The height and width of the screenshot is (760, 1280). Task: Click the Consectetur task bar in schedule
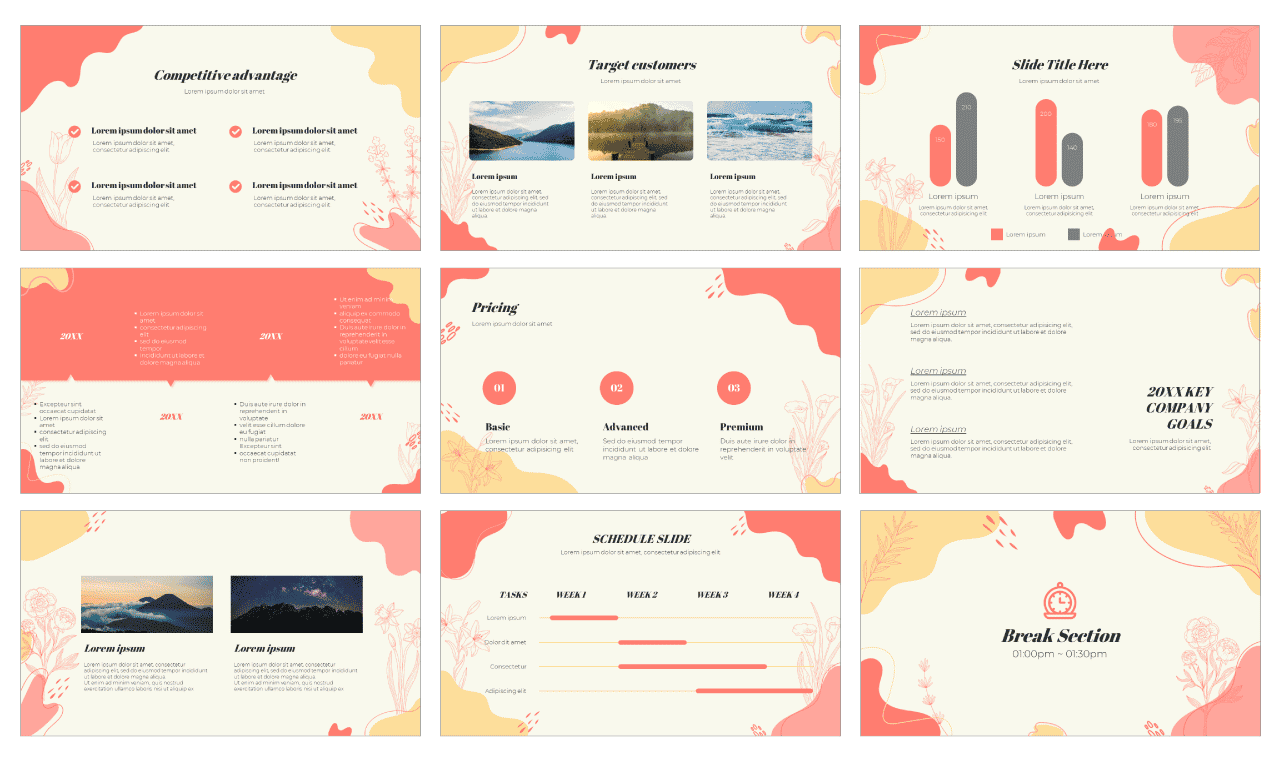(x=692, y=666)
